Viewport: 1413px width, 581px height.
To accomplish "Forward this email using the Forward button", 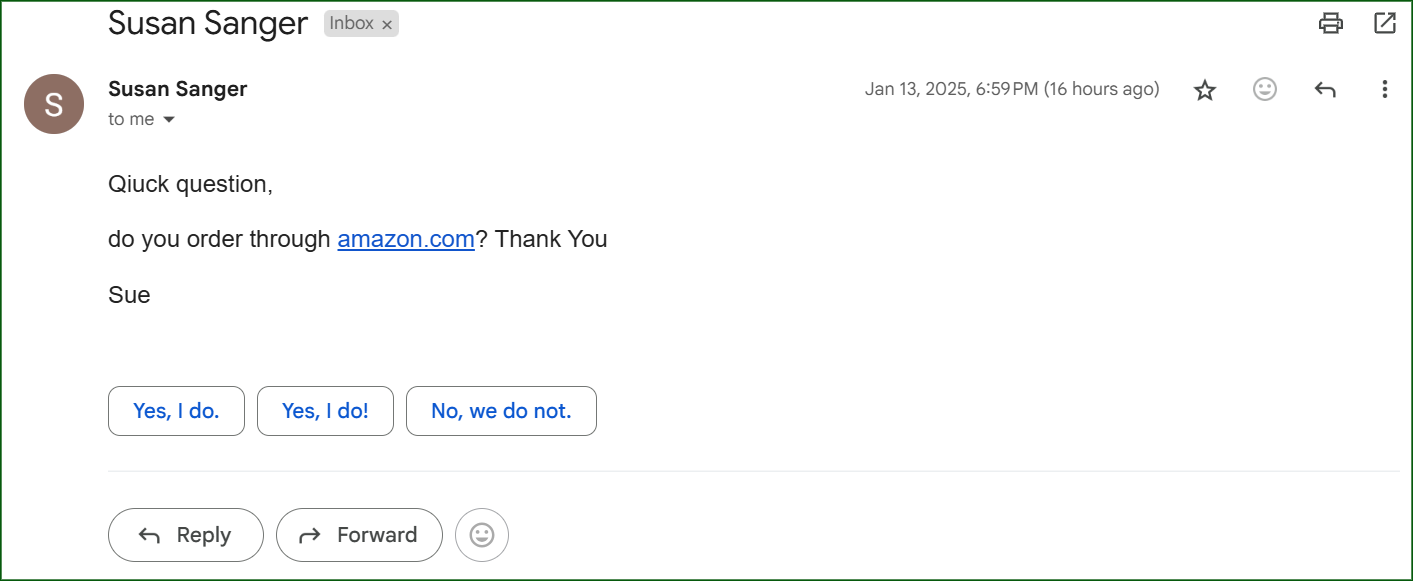I will pos(359,535).
